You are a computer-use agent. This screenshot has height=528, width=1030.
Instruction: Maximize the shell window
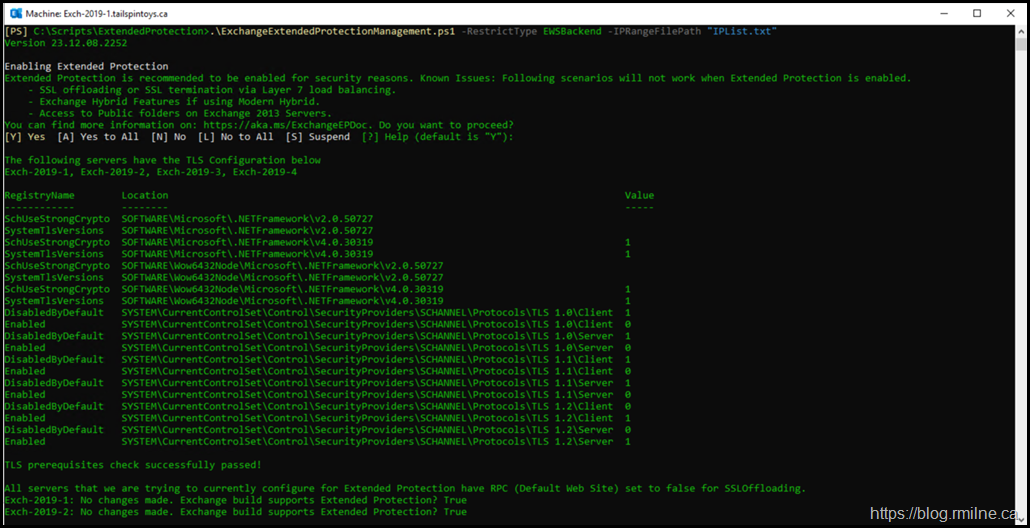tap(977, 13)
